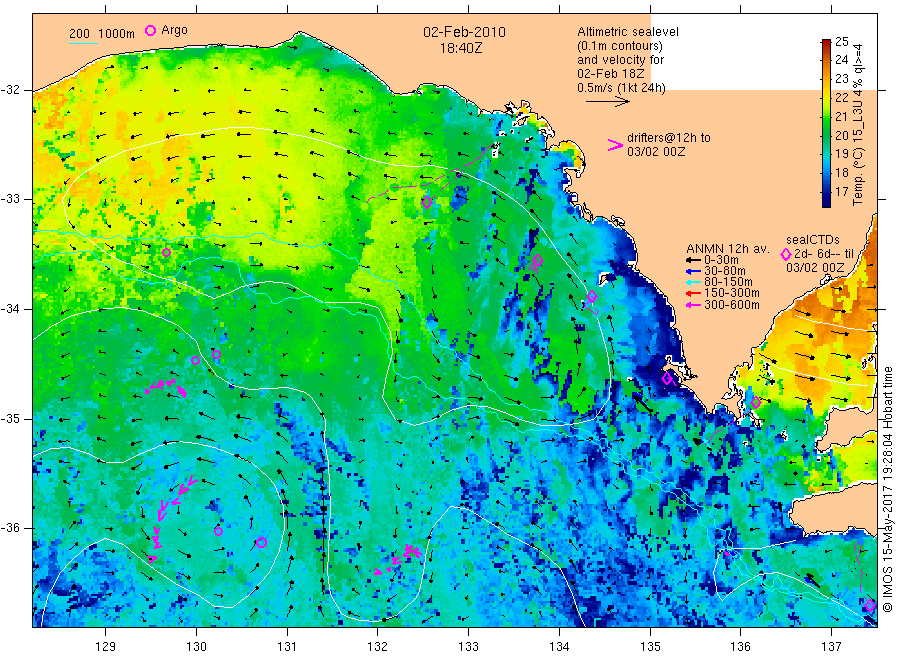The height and width of the screenshot is (660, 900).
Task: Click drifter track arrows near 129.7E, 34.7S
Action: pos(166,387)
